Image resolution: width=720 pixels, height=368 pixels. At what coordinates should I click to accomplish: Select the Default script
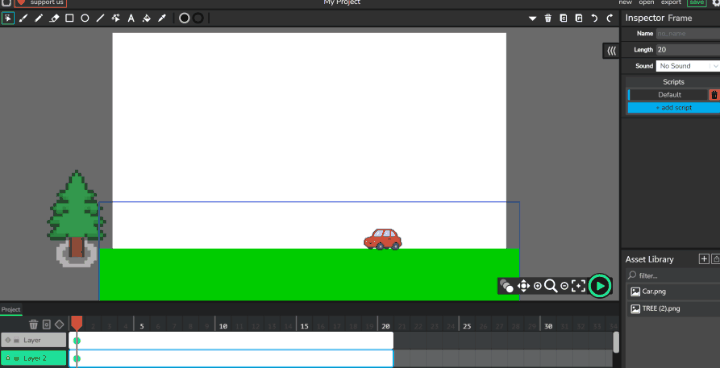coord(669,95)
